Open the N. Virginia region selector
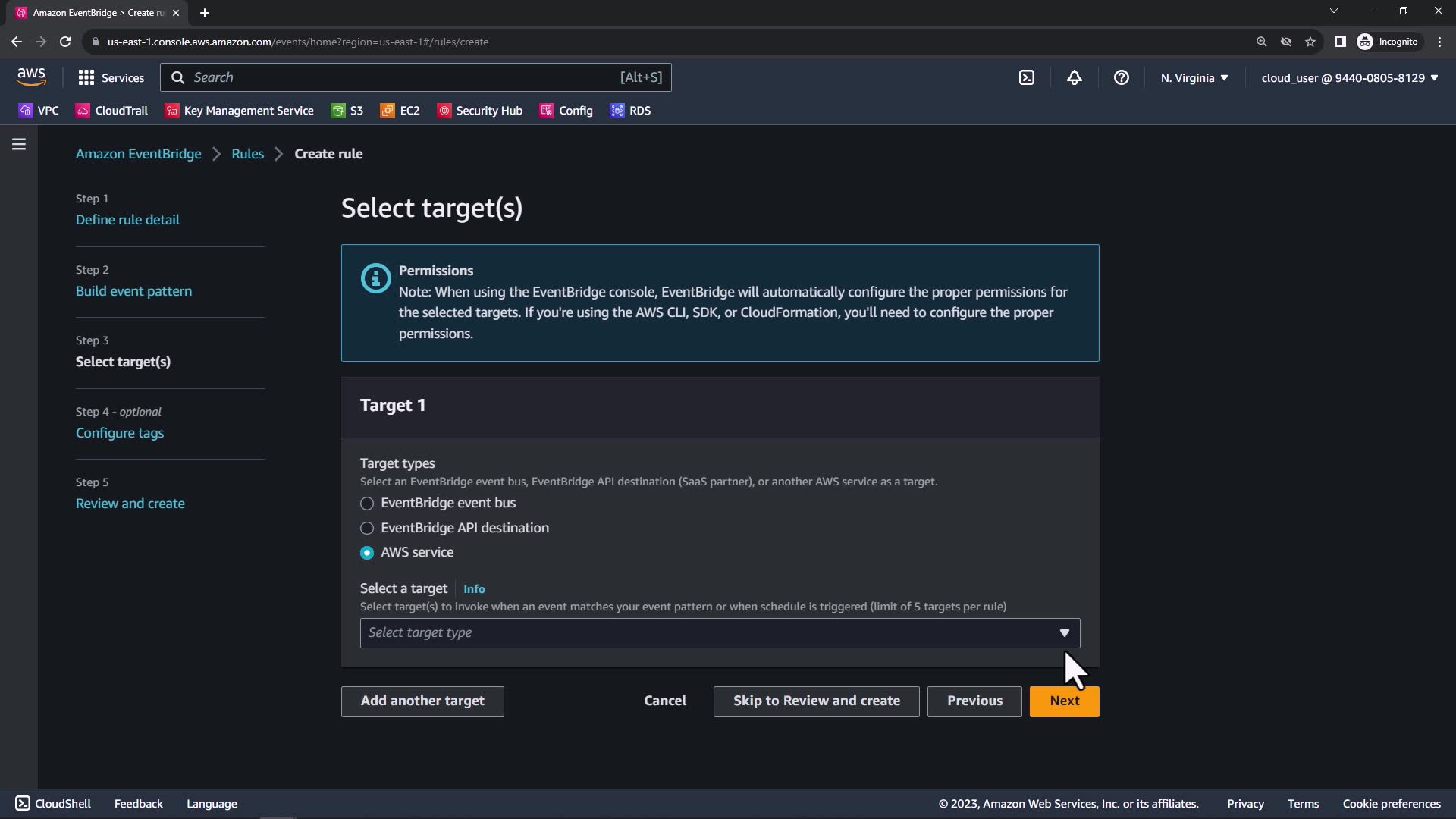The height and width of the screenshot is (819, 1456). click(x=1194, y=77)
